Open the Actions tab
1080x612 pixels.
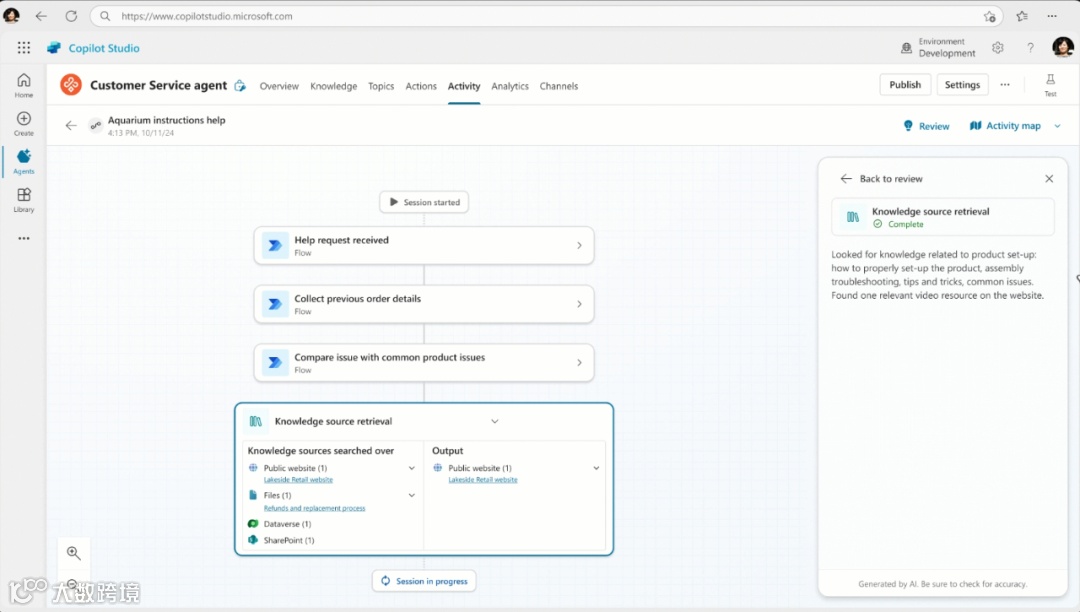click(421, 86)
